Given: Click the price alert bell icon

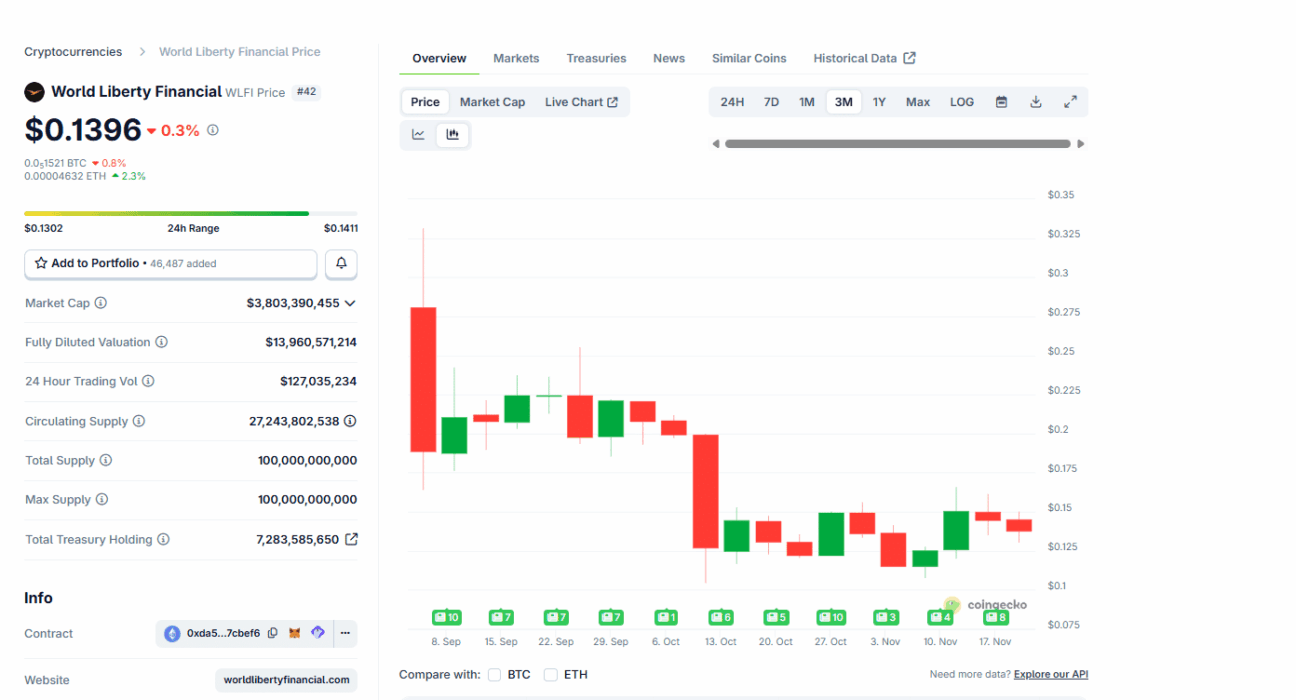Looking at the screenshot, I should (341, 263).
